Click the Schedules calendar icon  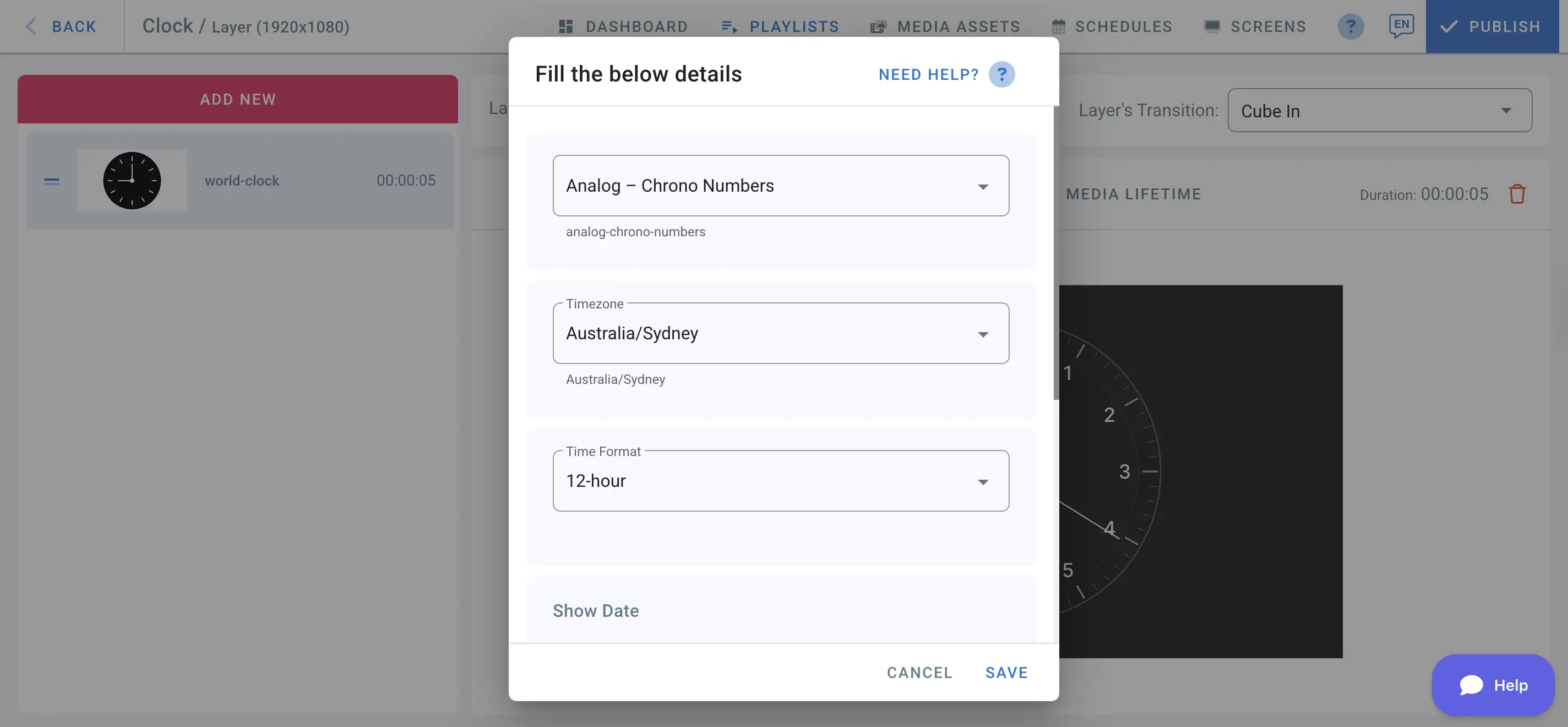coord(1059,26)
